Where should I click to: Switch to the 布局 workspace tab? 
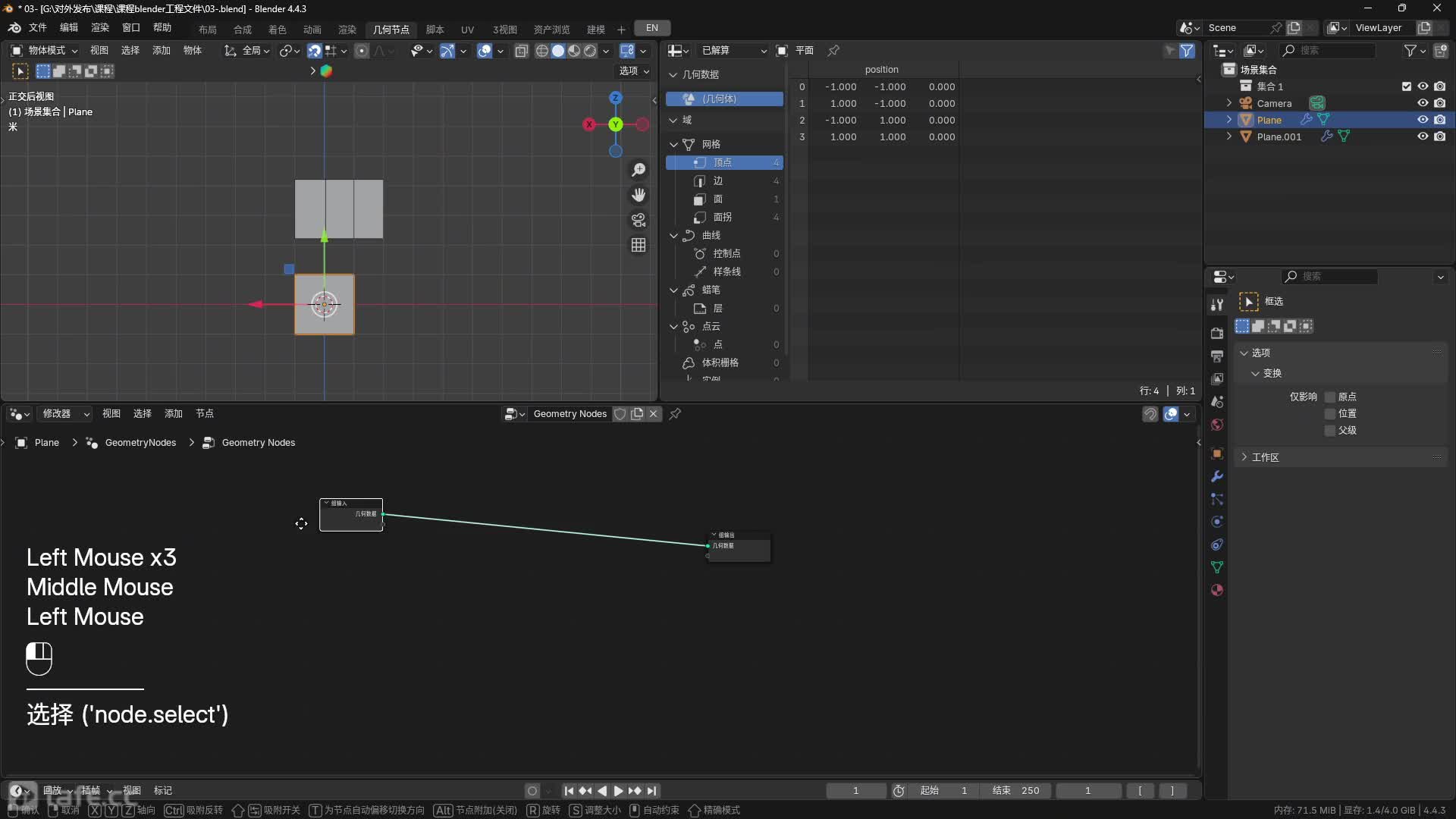tap(208, 29)
